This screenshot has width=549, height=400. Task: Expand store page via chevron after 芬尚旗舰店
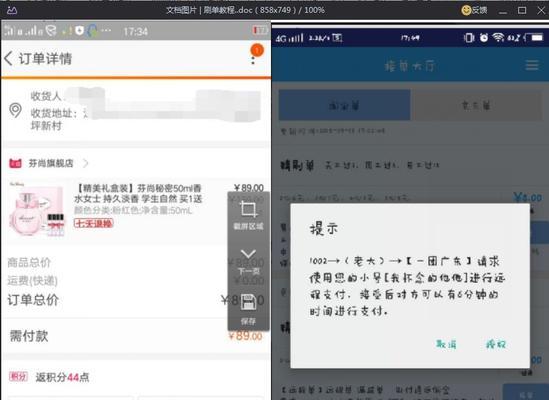85,163
